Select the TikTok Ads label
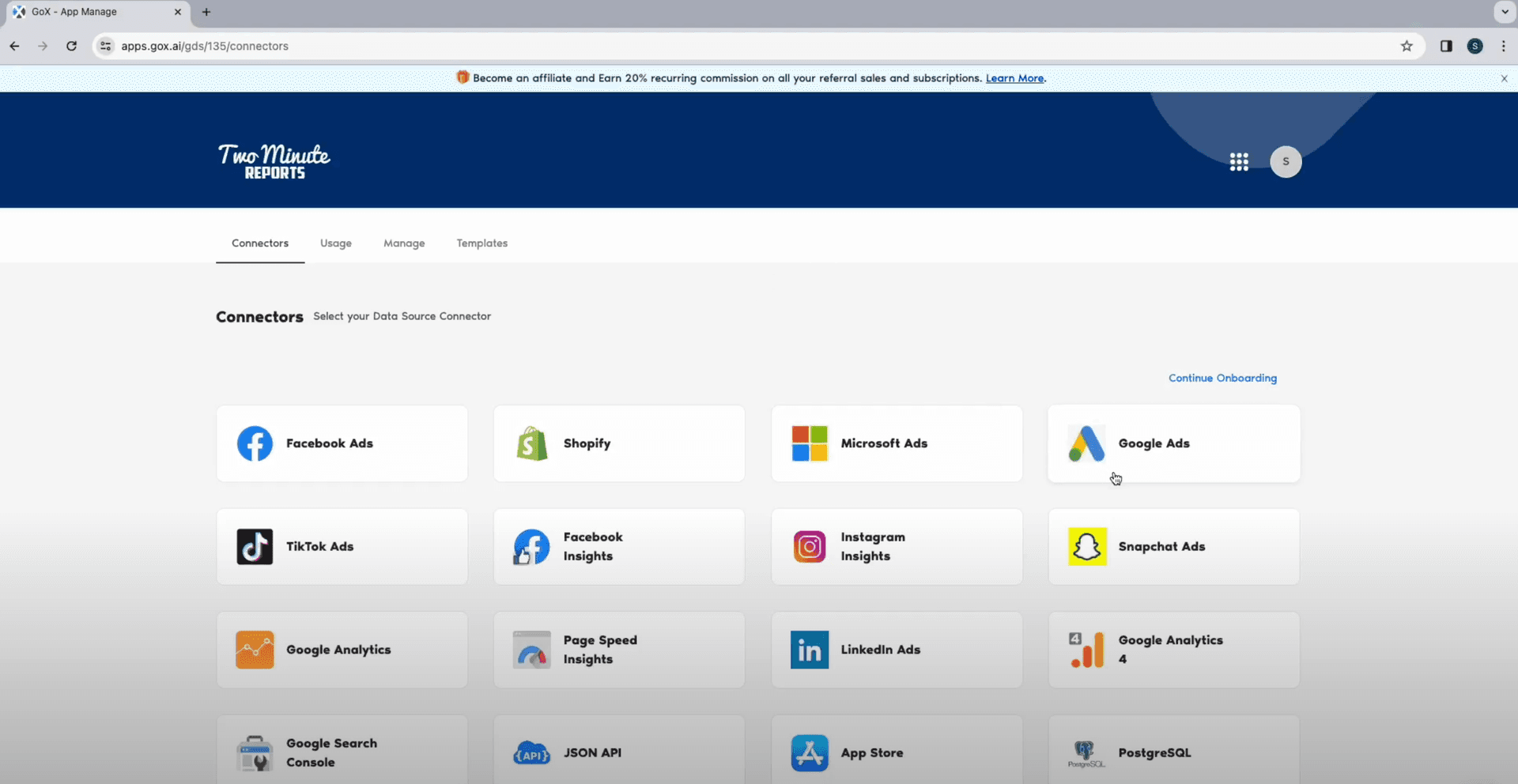The height and width of the screenshot is (784, 1518). (320, 546)
